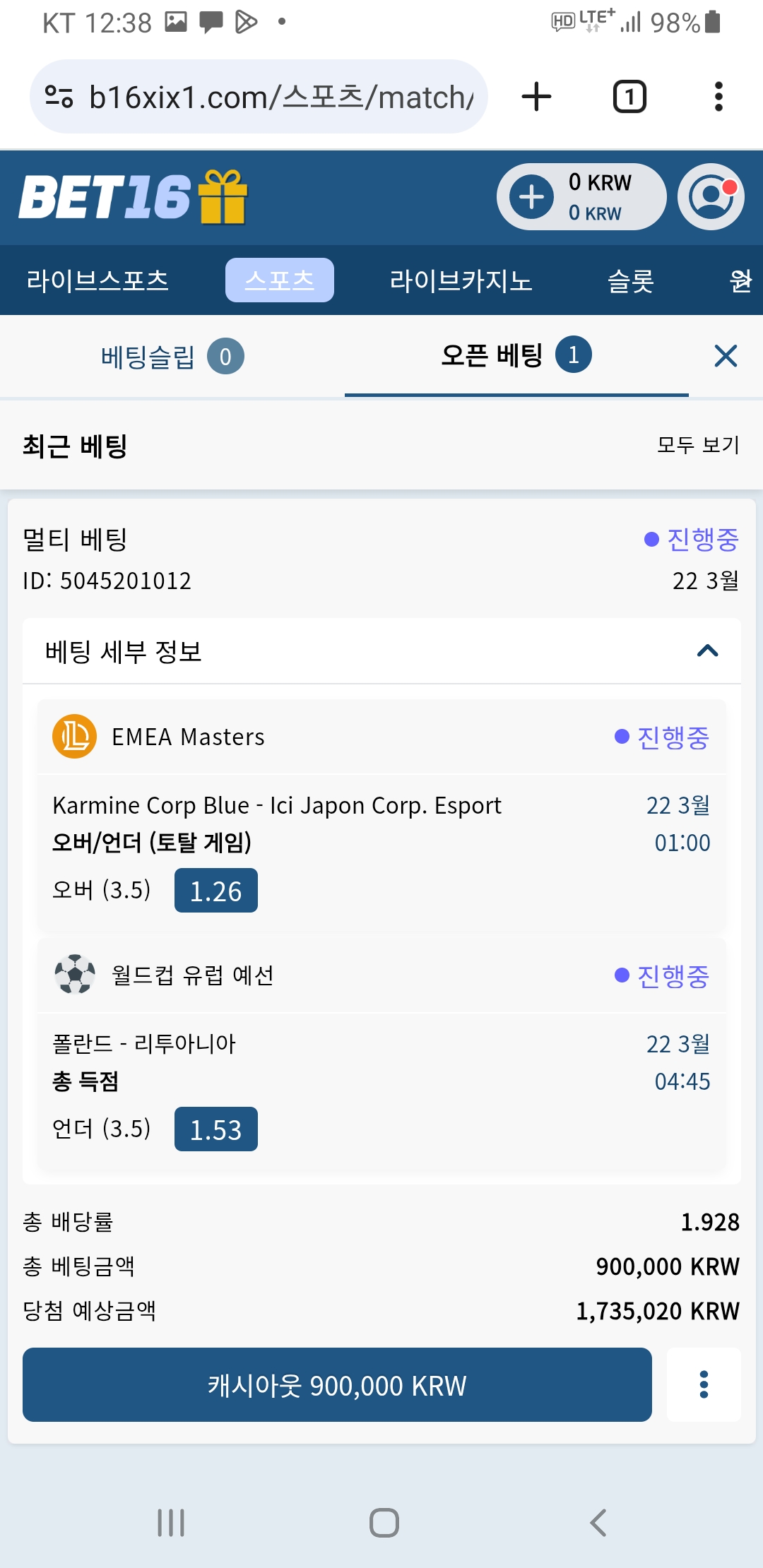Open the 라이브카지노 menu item

click(x=461, y=280)
